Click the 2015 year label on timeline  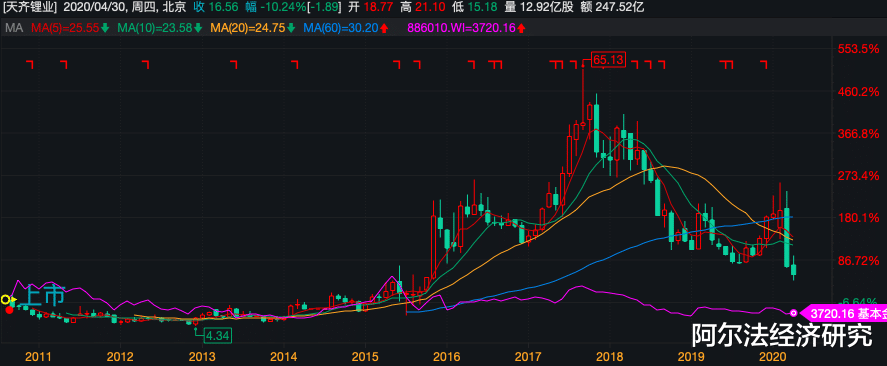click(x=365, y=356)
